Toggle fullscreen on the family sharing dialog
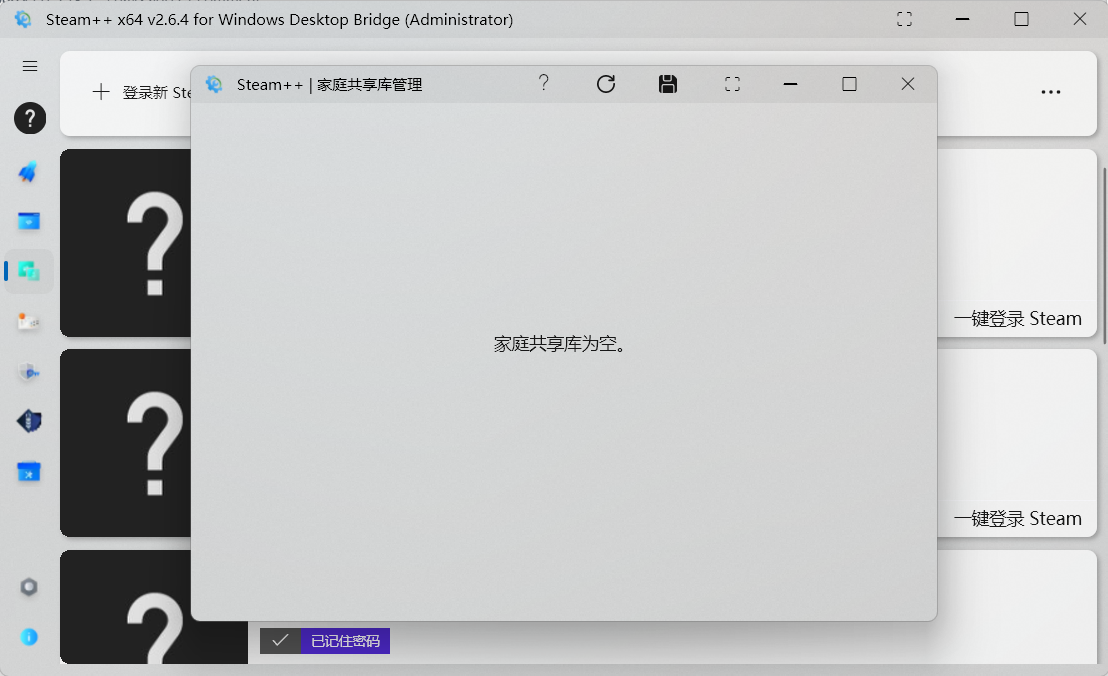 (731, 84)
